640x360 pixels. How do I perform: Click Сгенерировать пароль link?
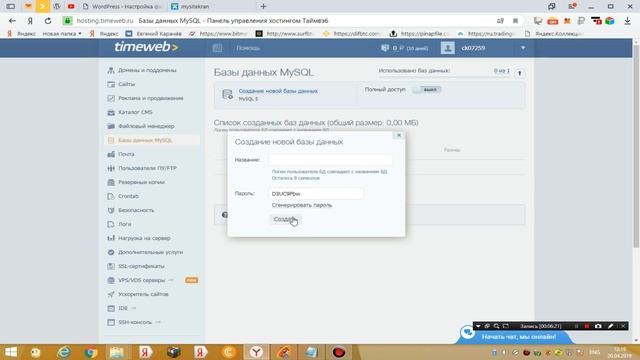pos(302,205)
